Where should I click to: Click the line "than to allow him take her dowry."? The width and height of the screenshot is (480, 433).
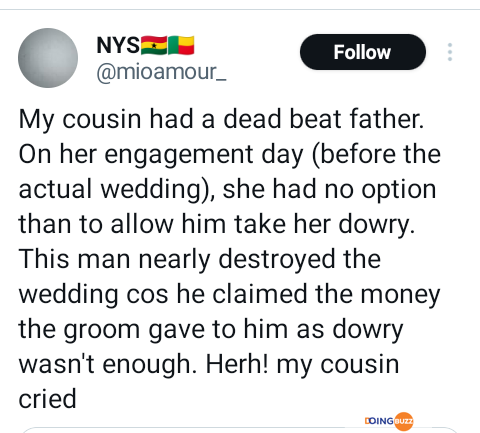point(217,224)
